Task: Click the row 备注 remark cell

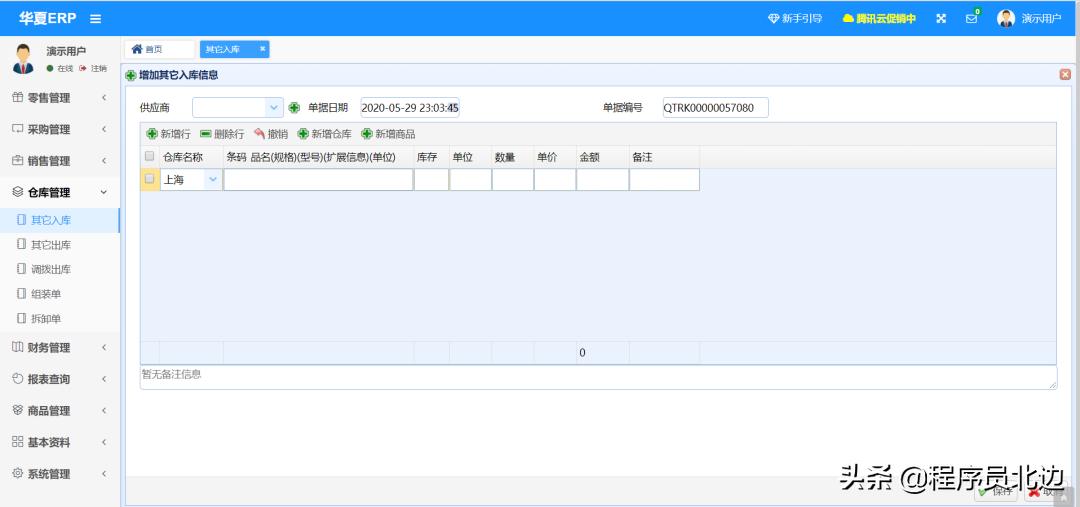Action: click(x=665, y=180)
